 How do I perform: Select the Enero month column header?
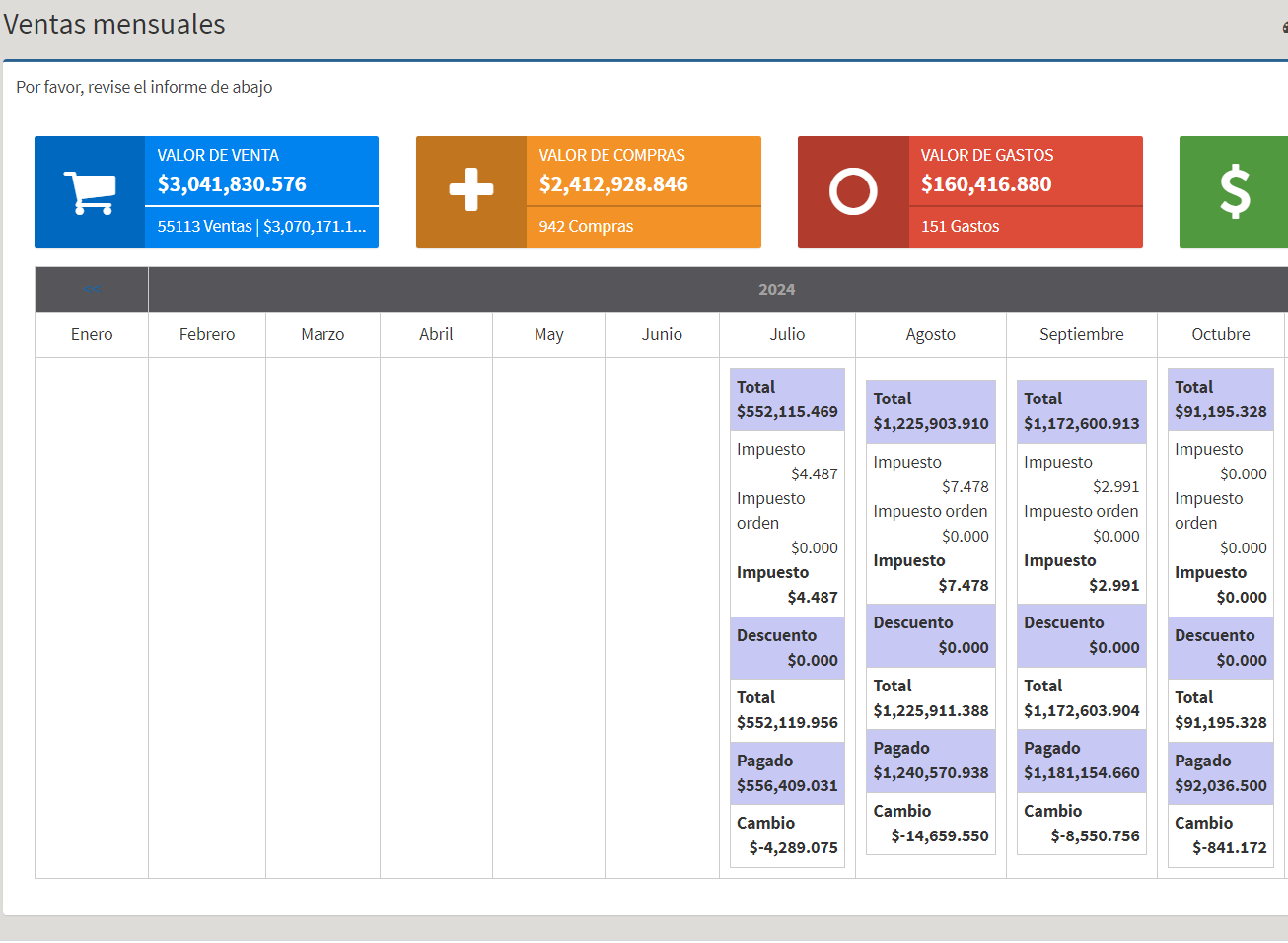pyautogui.click(x=92, y=335)
